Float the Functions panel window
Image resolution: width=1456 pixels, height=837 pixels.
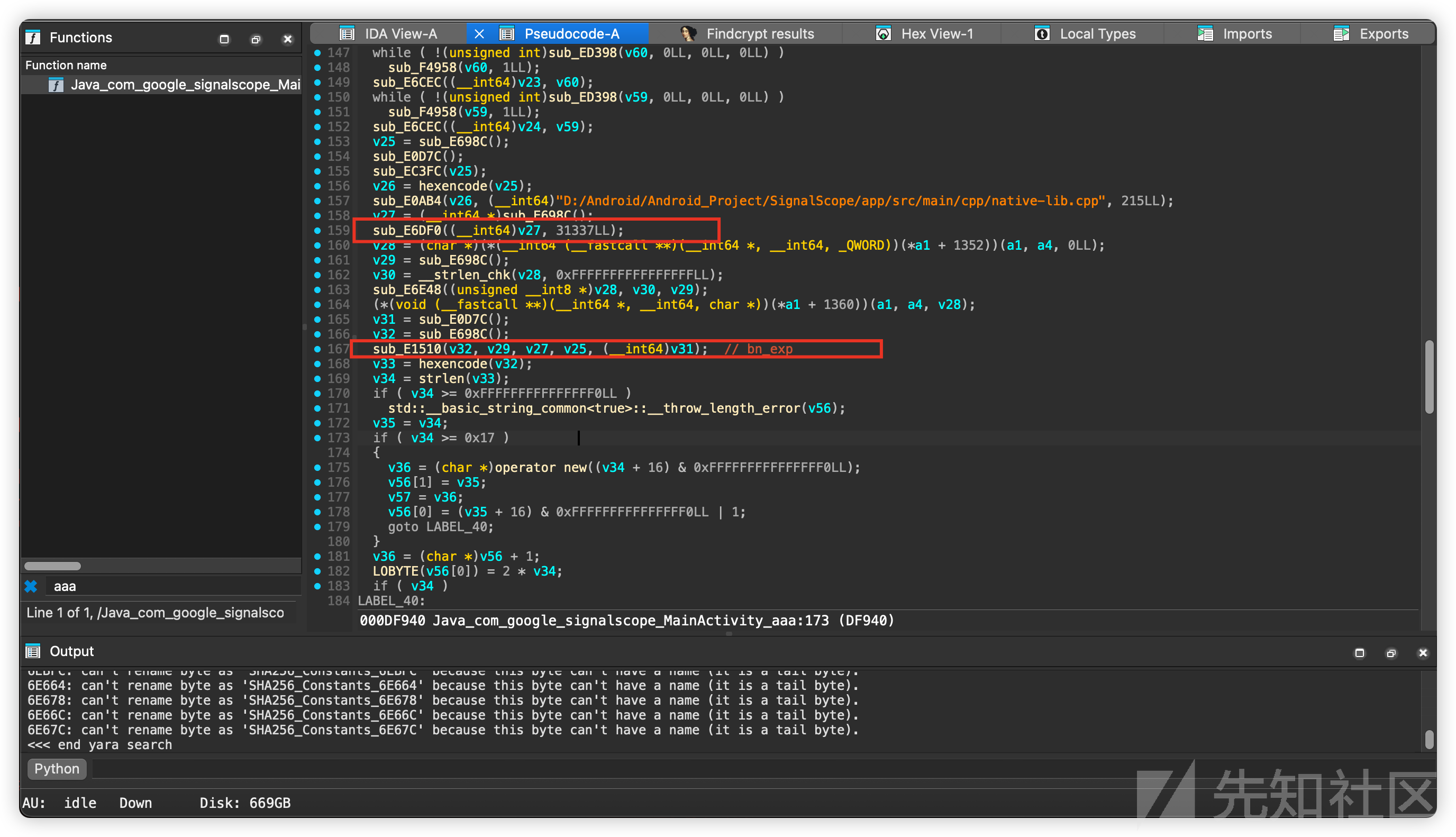coord(256,39)
